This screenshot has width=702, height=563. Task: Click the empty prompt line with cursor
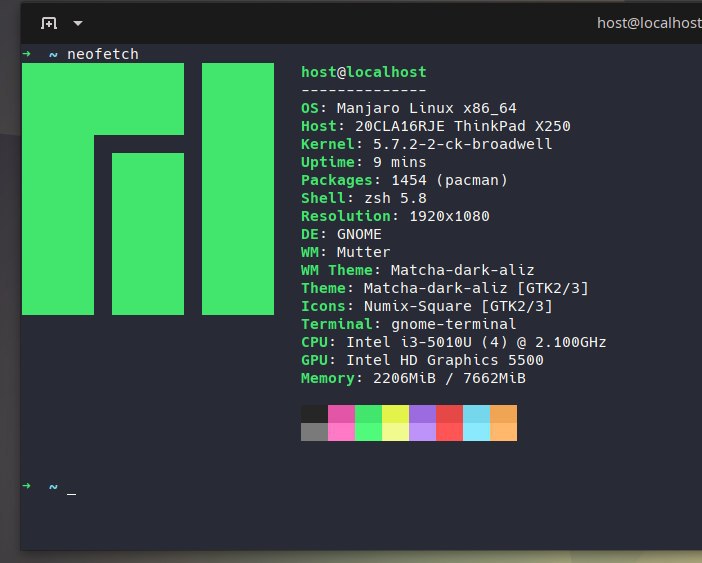tap(49, 486)
